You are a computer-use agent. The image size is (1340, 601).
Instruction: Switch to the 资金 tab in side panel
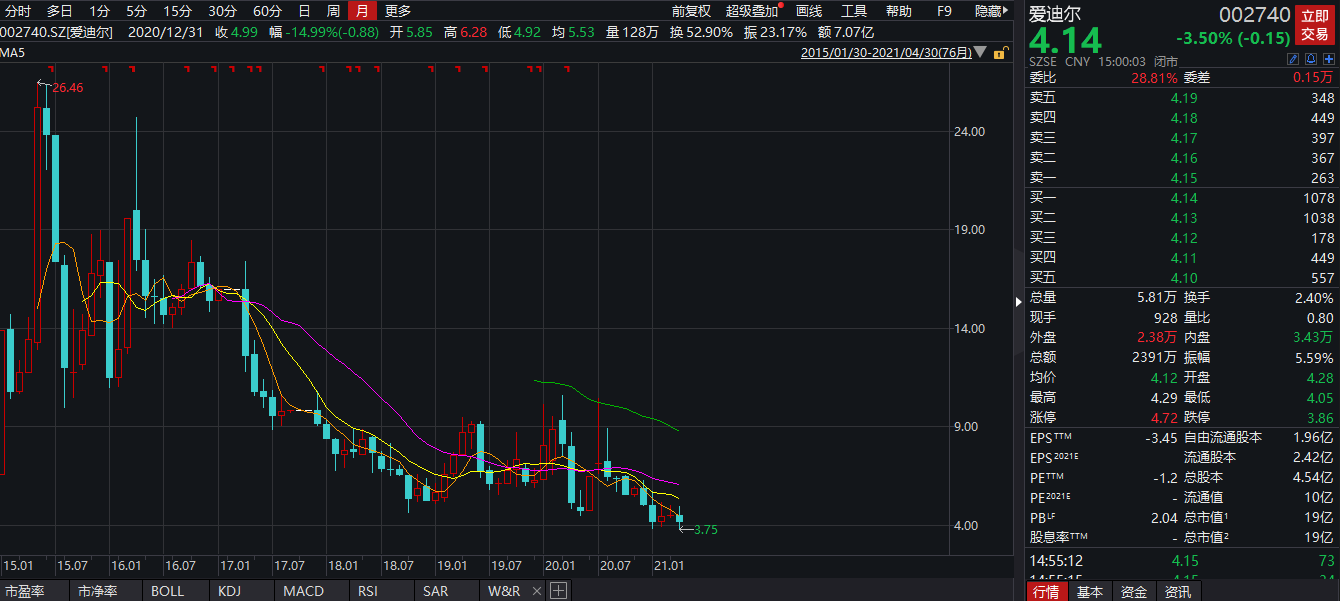point(1133,591)
